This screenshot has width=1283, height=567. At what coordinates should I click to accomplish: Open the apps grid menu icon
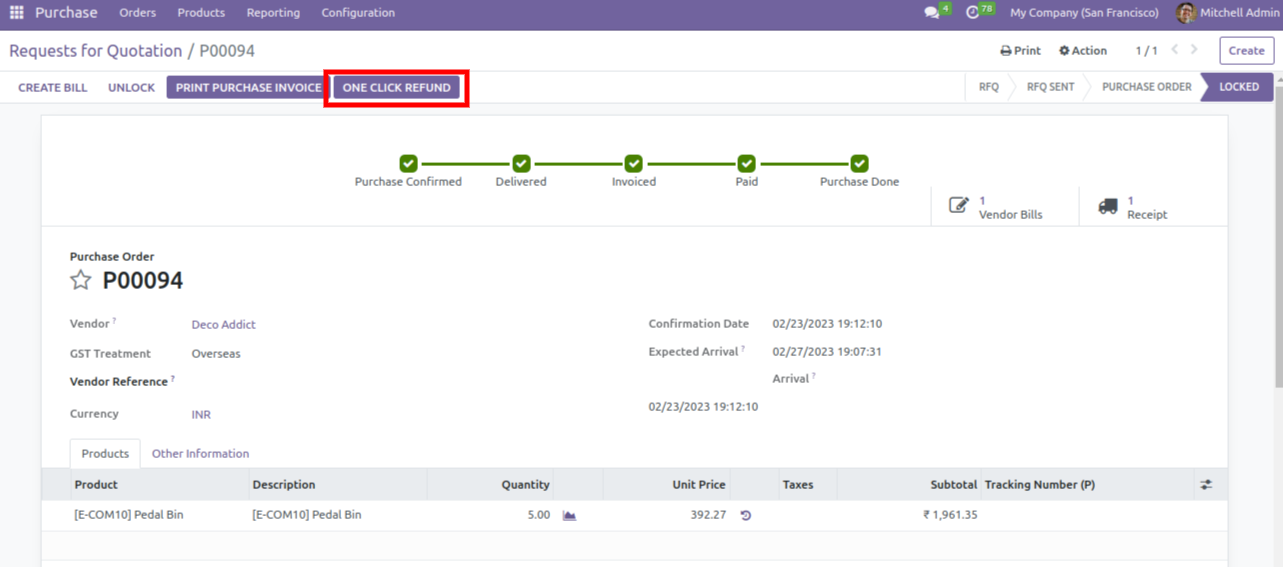click(x=16, y=13)
